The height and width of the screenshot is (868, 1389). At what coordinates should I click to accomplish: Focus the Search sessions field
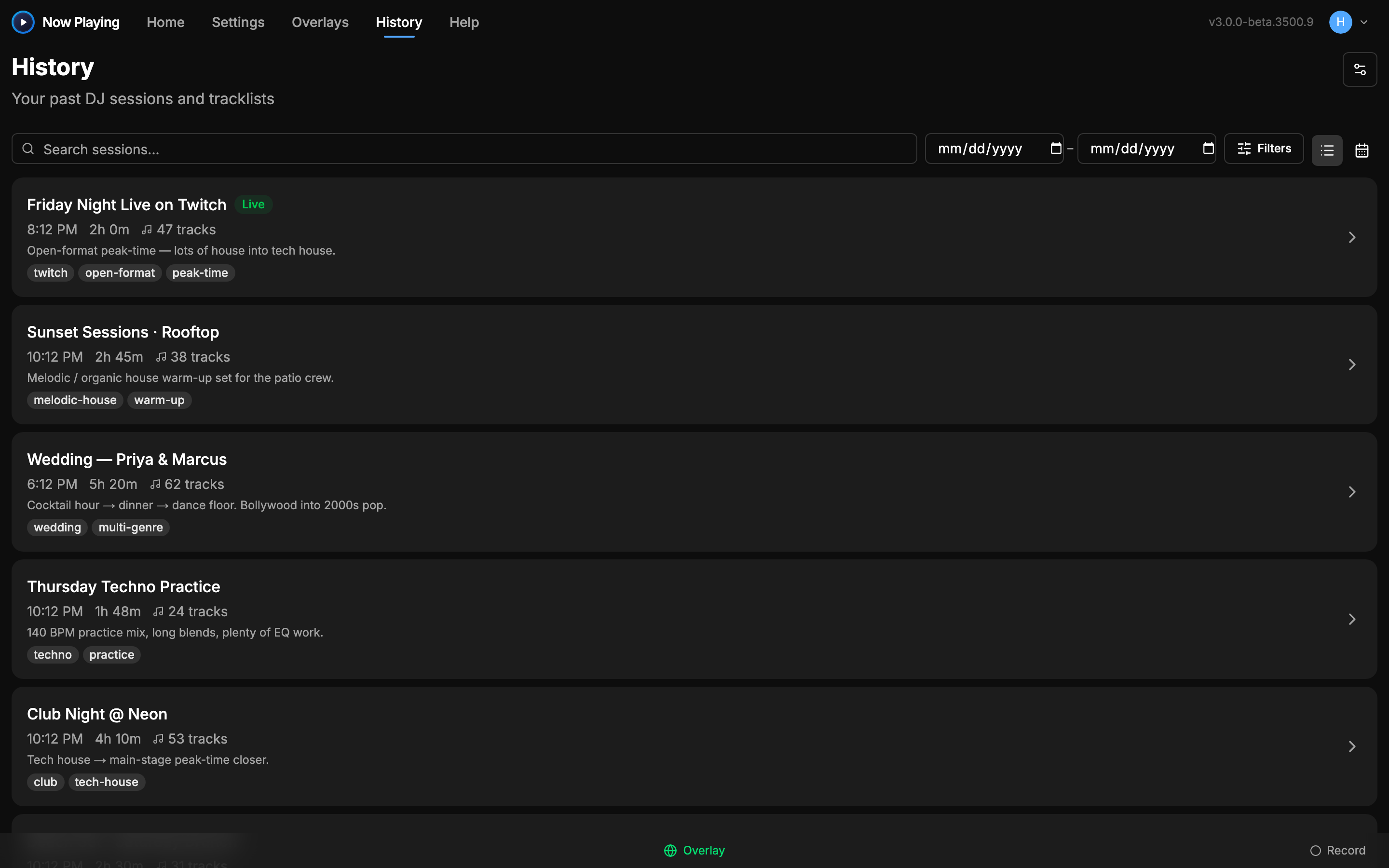464,149
